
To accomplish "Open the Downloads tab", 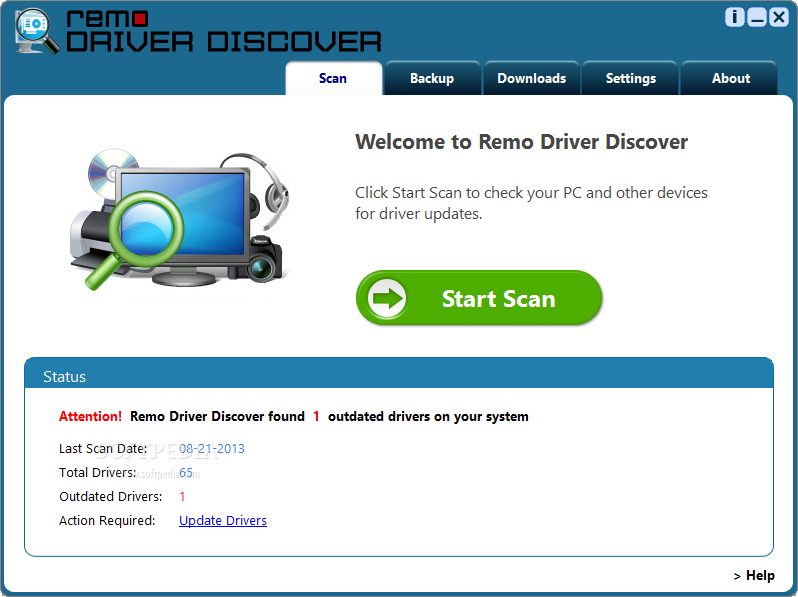I will (x=531, y=78).
